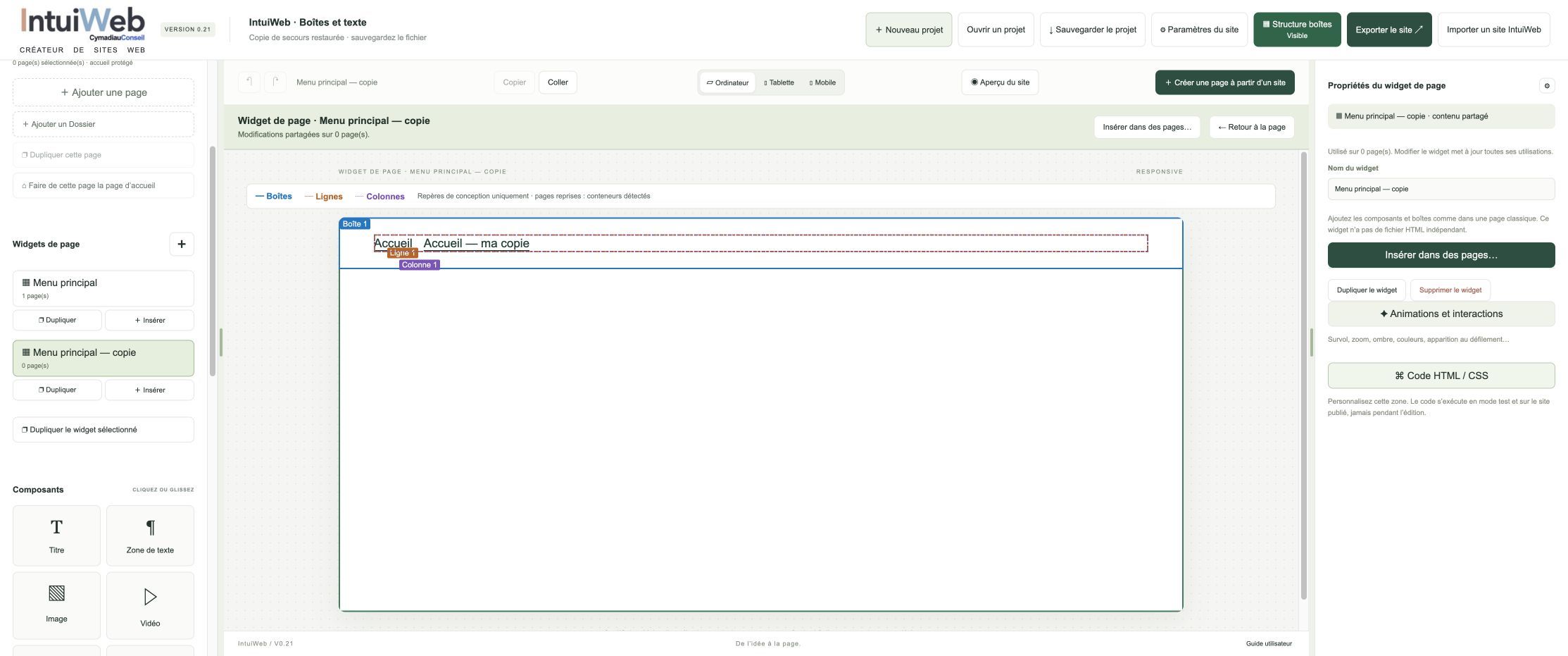Focus the Nom du widget field
The height and width of the screenshot is (656, 1568).
(x=1441, y=189)
